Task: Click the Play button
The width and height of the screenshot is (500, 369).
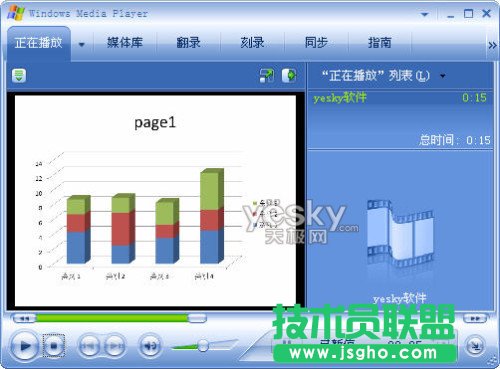Action: 24,346
